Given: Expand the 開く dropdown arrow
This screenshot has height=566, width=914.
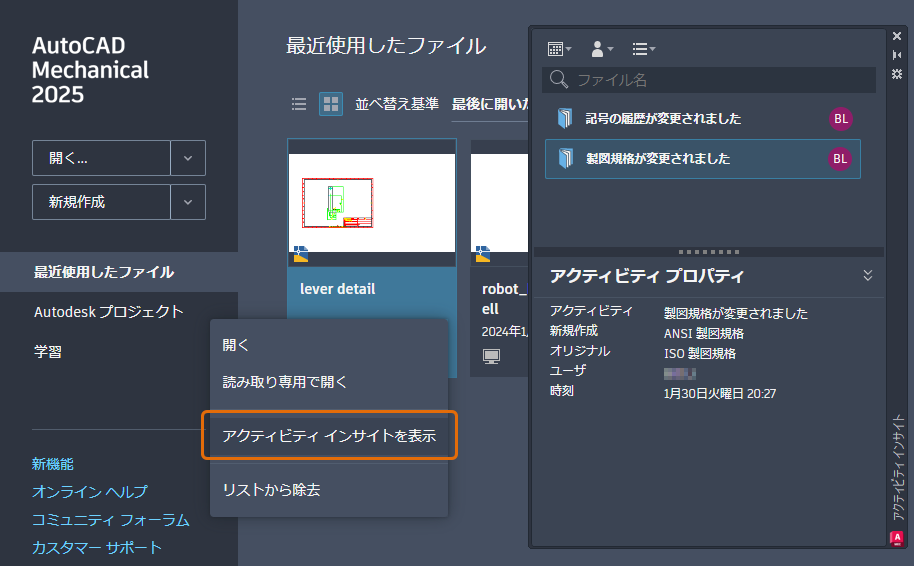Looking at the screenshot, I should pyautogui.click(x=188, y=158).
